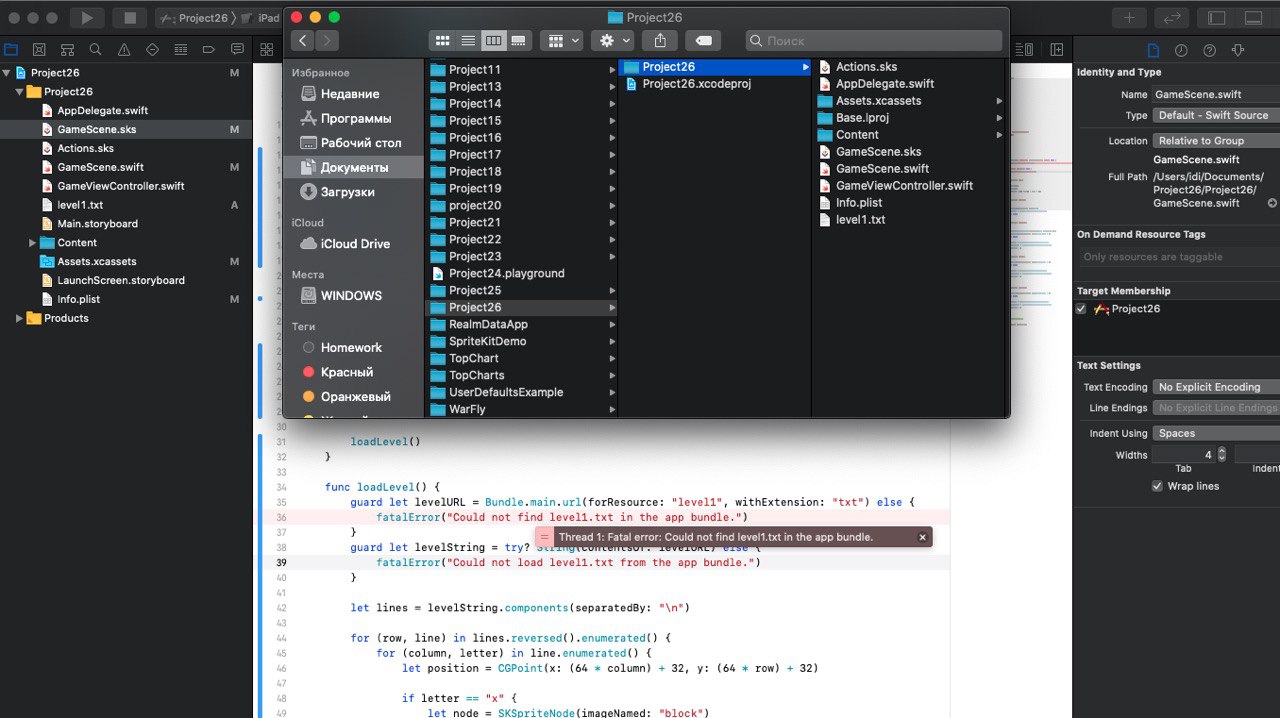
Task: Open the Symbol navigator
Action: pyautogui.click(x=67, y=49)
